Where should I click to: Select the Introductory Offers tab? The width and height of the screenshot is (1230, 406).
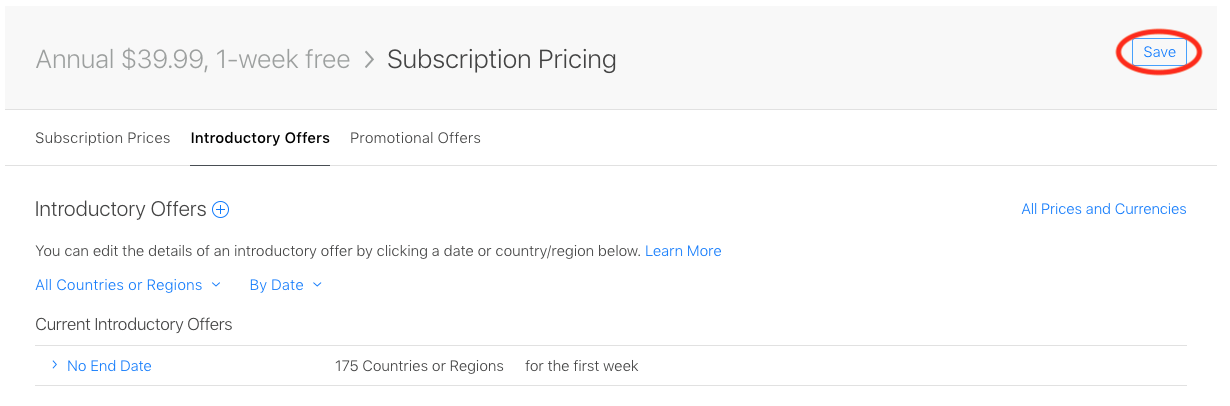coord(260,138)
